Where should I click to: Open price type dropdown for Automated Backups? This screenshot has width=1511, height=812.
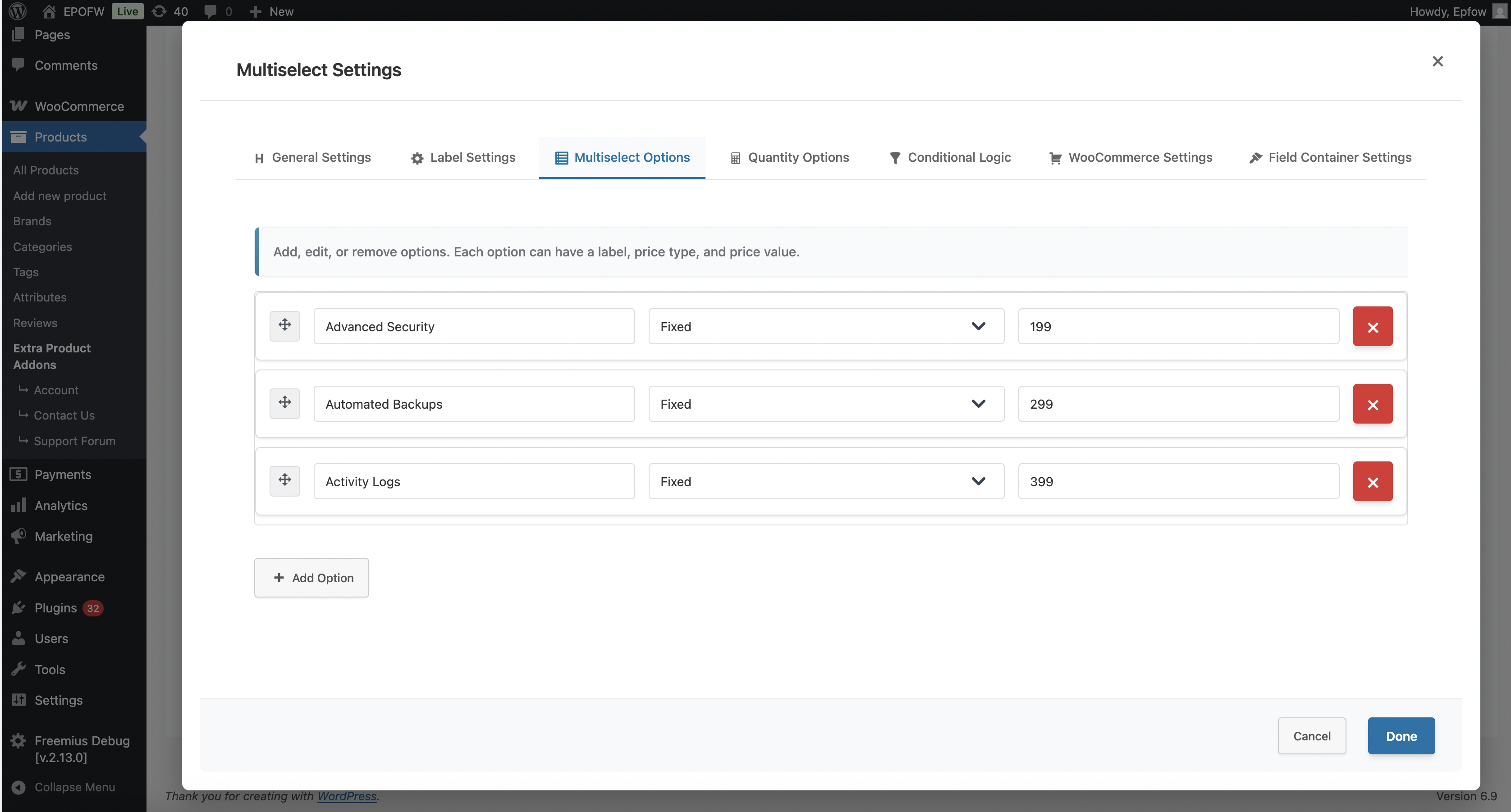825,404
